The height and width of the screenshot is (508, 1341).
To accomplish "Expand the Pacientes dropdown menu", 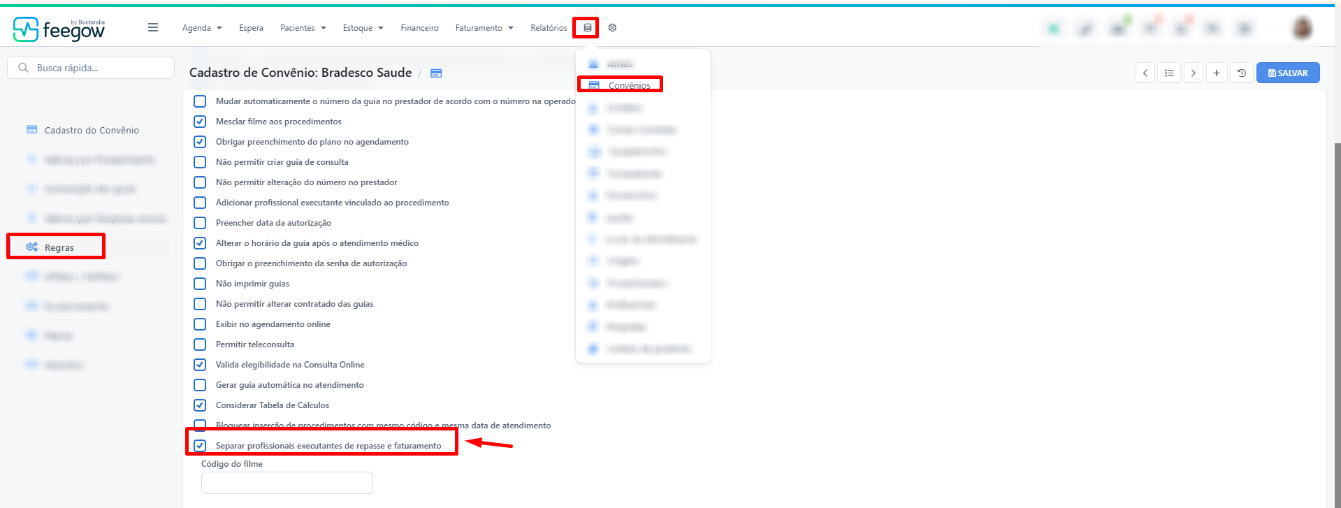I will tap(303, 28).
